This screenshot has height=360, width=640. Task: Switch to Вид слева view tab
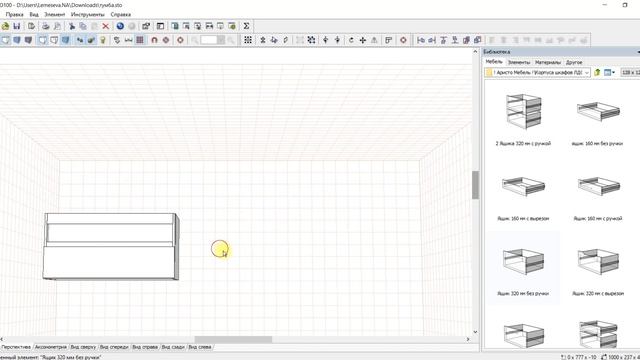[200, 347]
